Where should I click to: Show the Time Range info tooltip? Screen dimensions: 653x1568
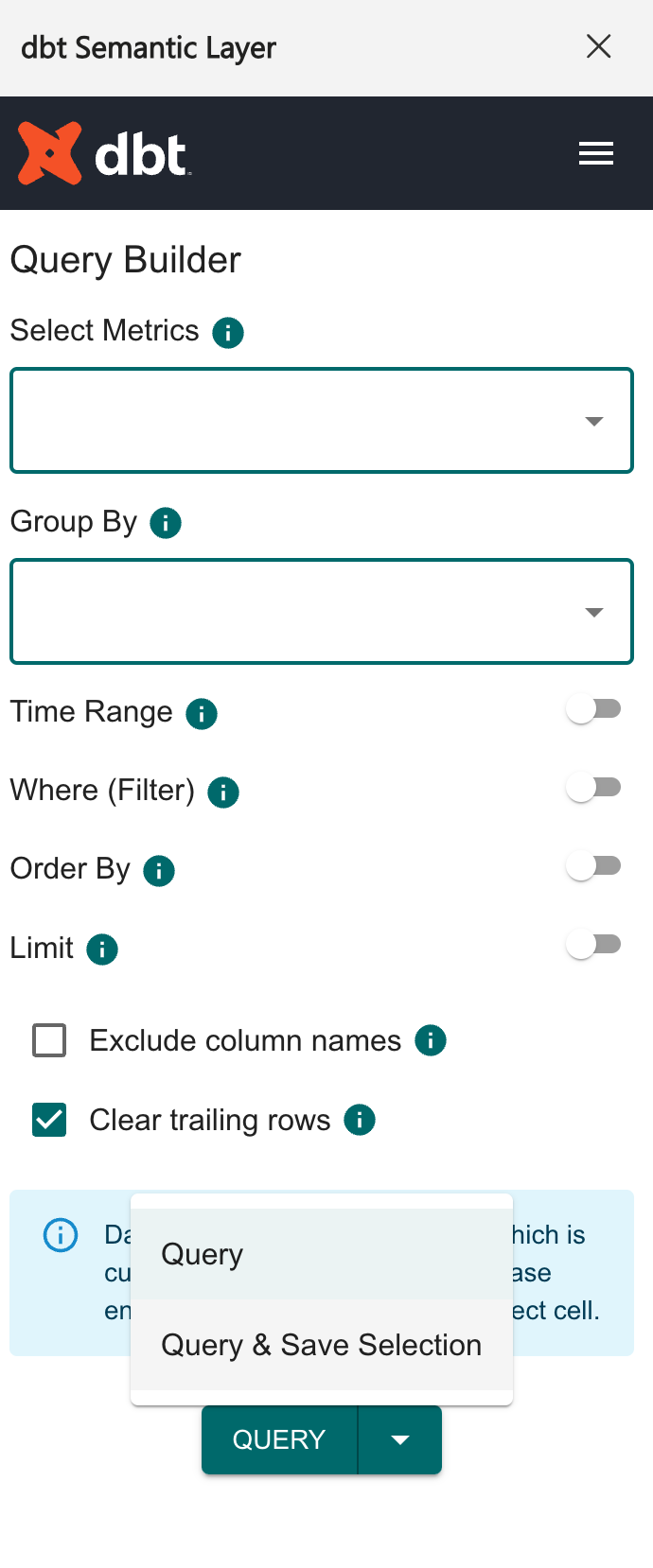(x=201, y=716)
